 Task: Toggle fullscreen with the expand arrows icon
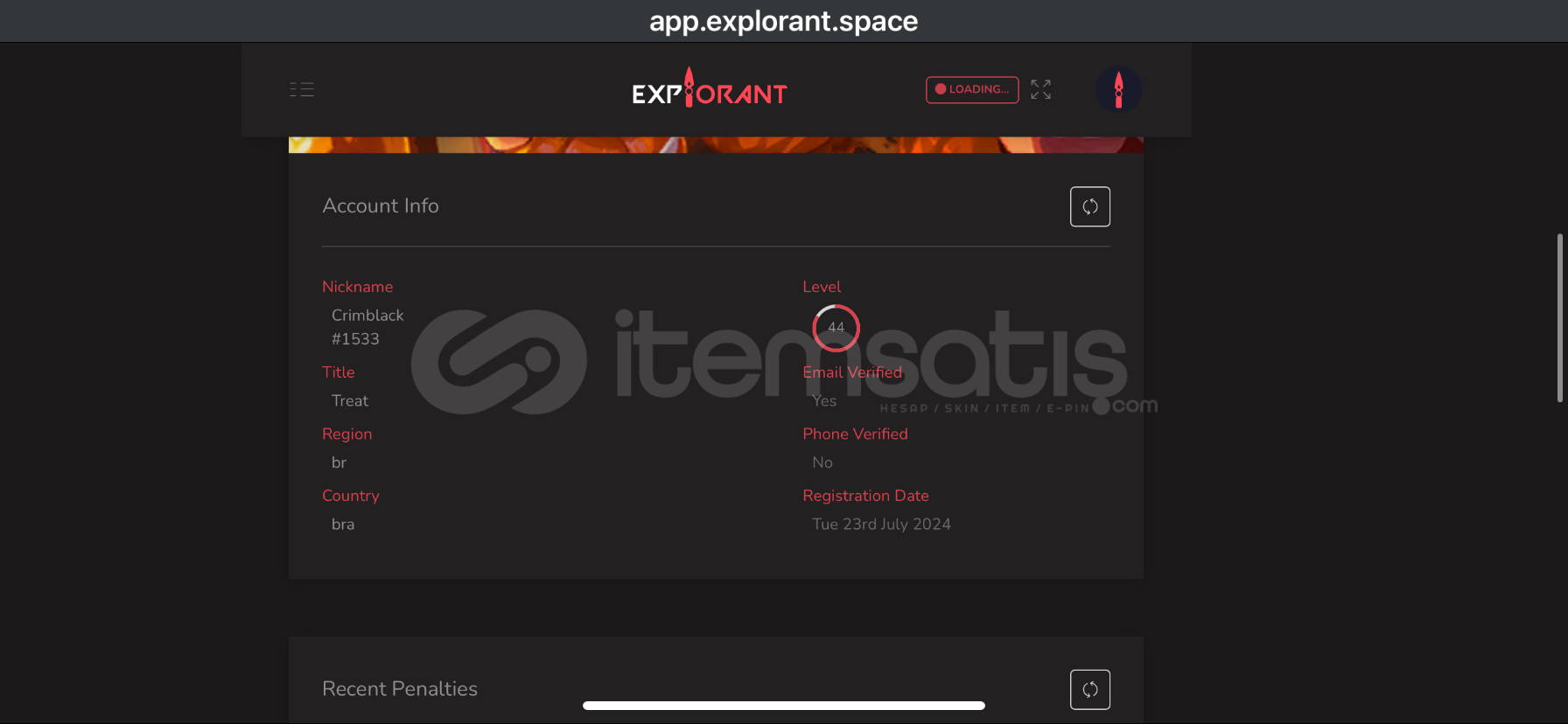coord(1040,89)
